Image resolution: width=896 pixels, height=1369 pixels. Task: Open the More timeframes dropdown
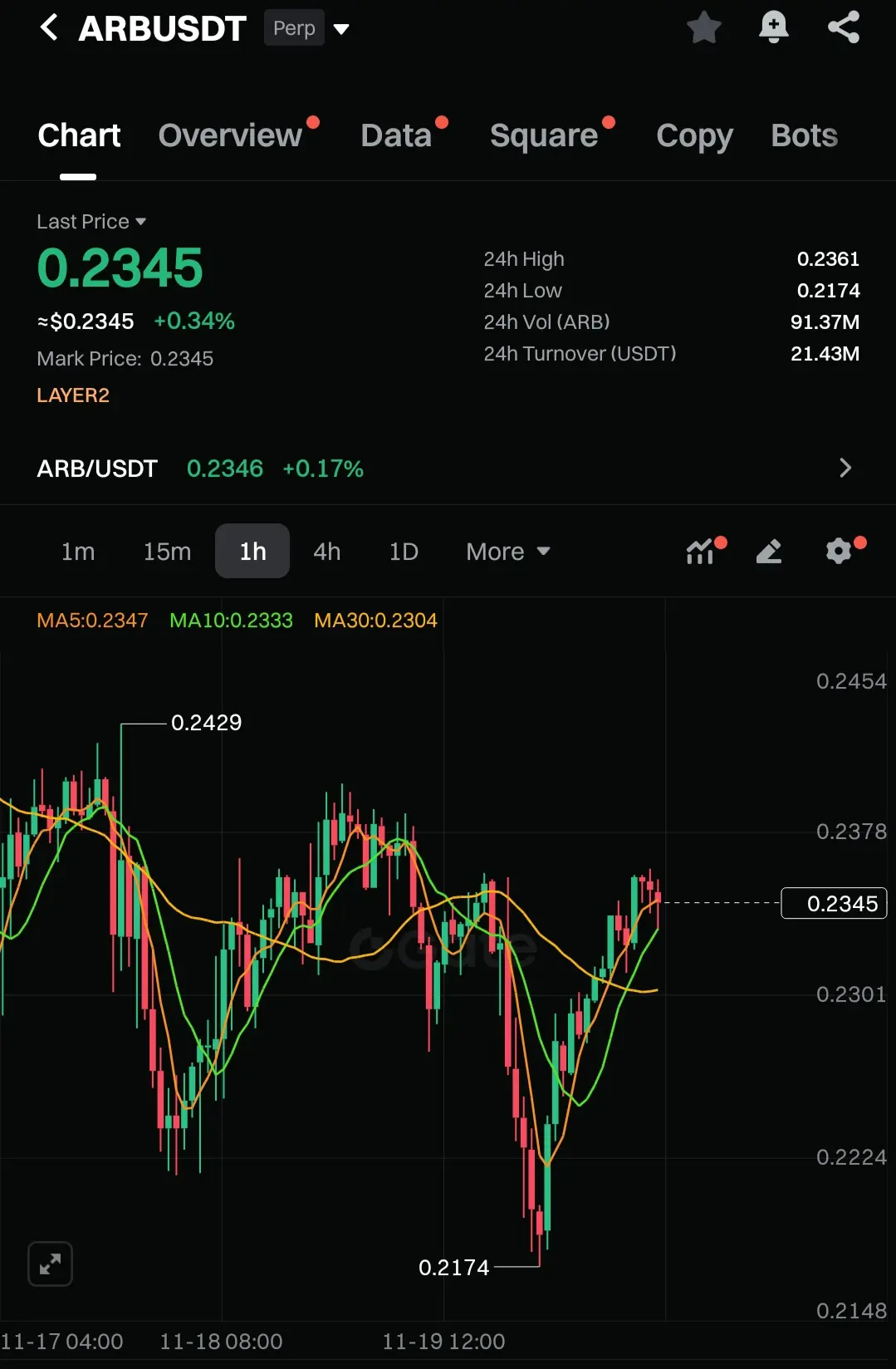pyautogui.click(x=508, y=552)
